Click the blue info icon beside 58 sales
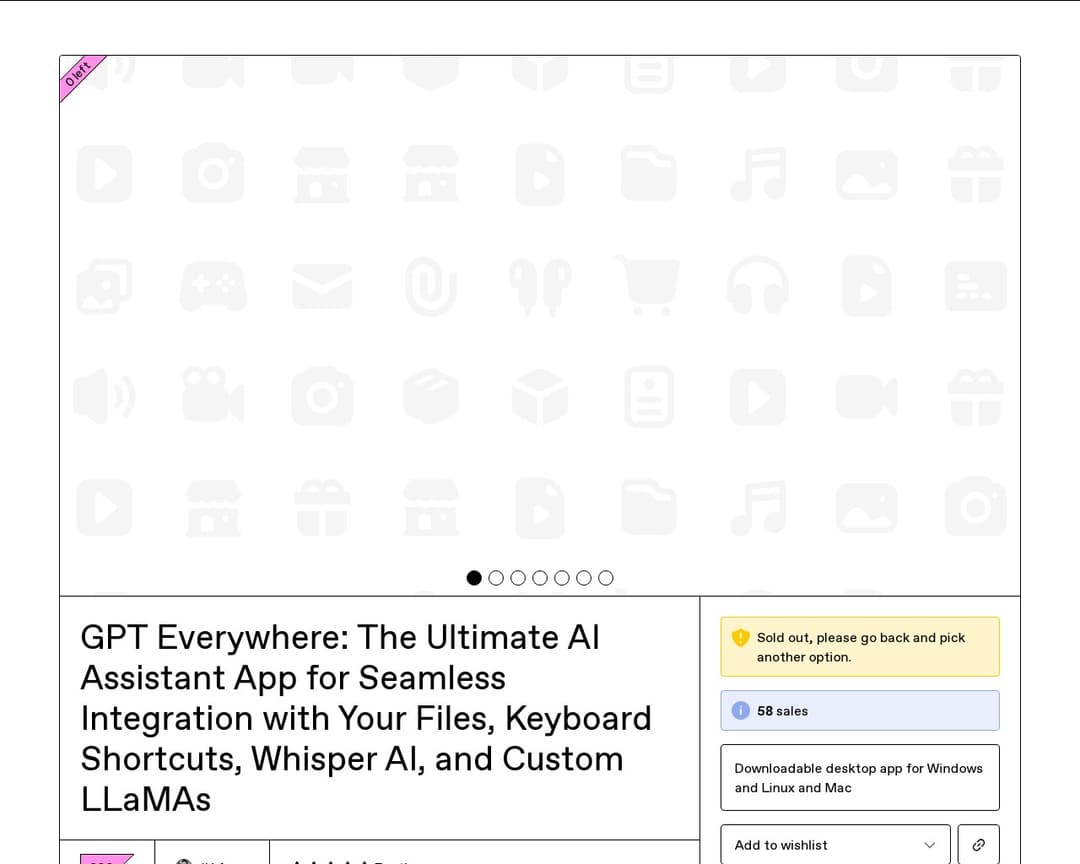1080x864 pixels. (740, 710)
